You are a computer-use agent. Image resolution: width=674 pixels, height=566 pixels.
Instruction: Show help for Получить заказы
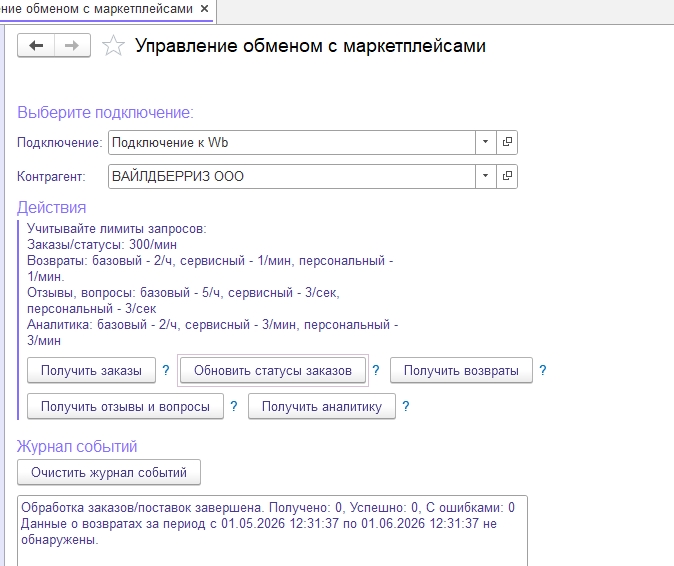click(166, 370)
